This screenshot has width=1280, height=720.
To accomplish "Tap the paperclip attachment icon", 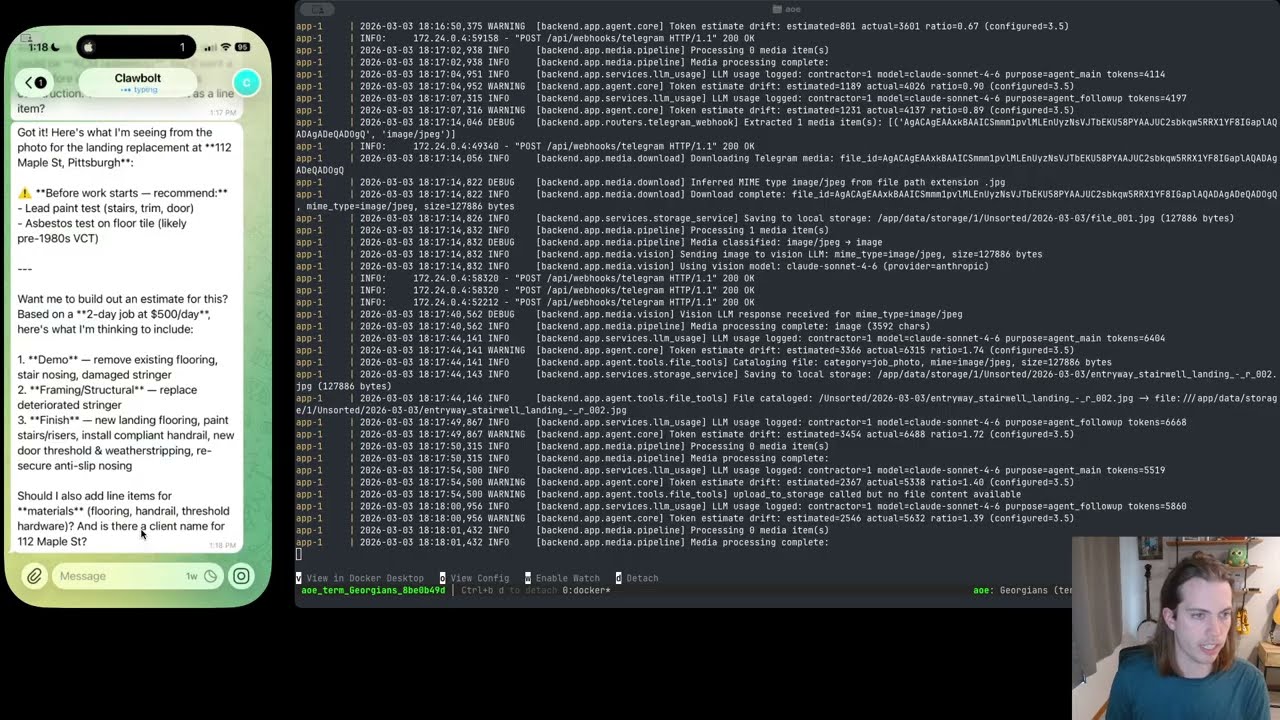I will tap(34, 576).
